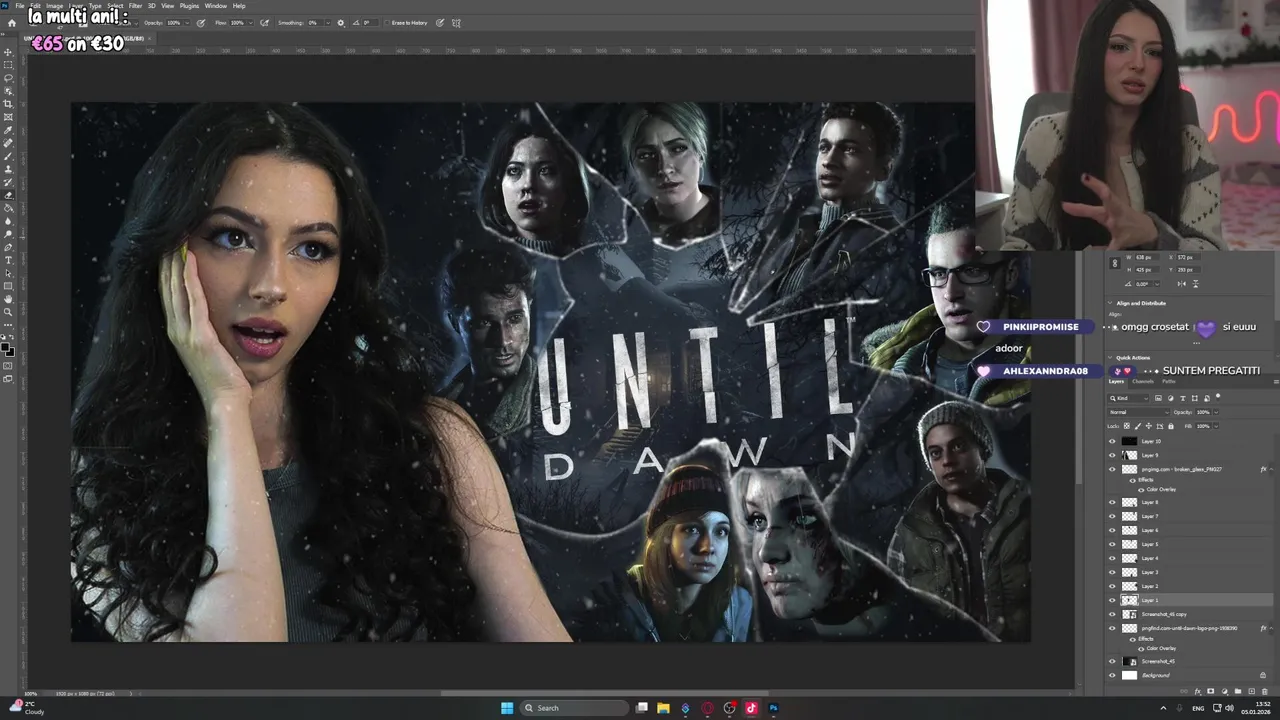This screenshot has height=720, width=1280.
Task: Open the File menu
Action: click(20, 6)
